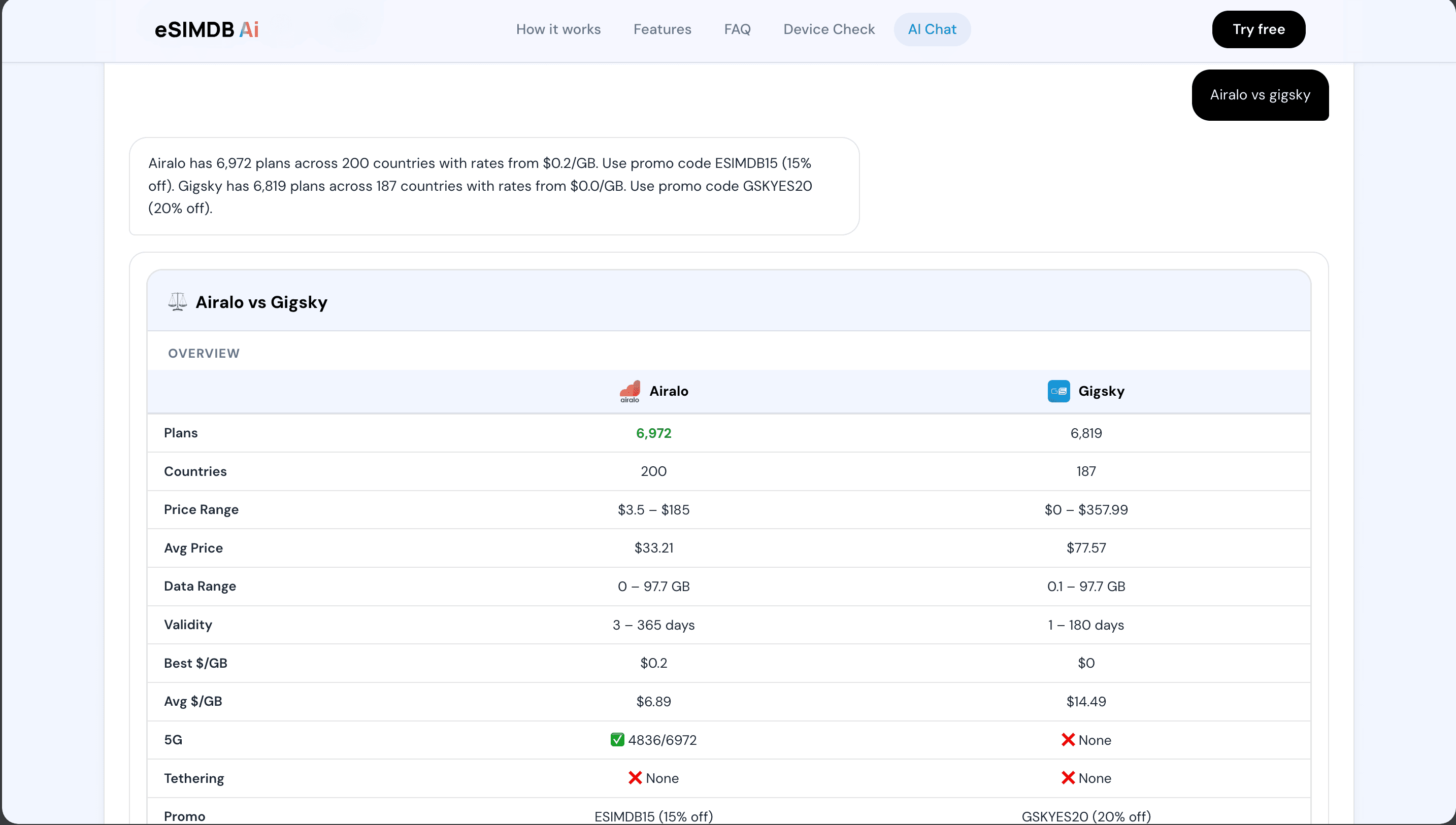Click the green checkmark in the 5G row
Image resolution: width=1456 pixels, height=825 pixels.
(617, 739)
